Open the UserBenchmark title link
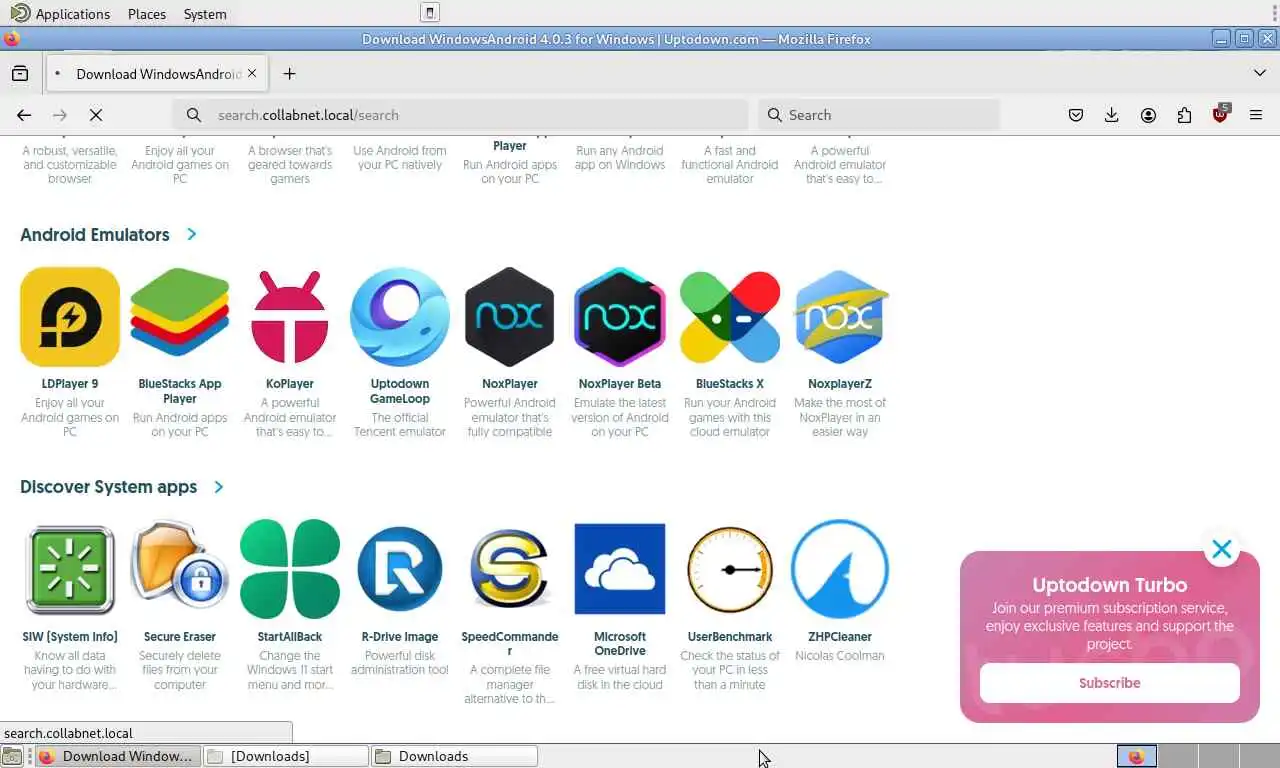The height and width of the screenshot is (768, 1280). click(x=730, y=637)
